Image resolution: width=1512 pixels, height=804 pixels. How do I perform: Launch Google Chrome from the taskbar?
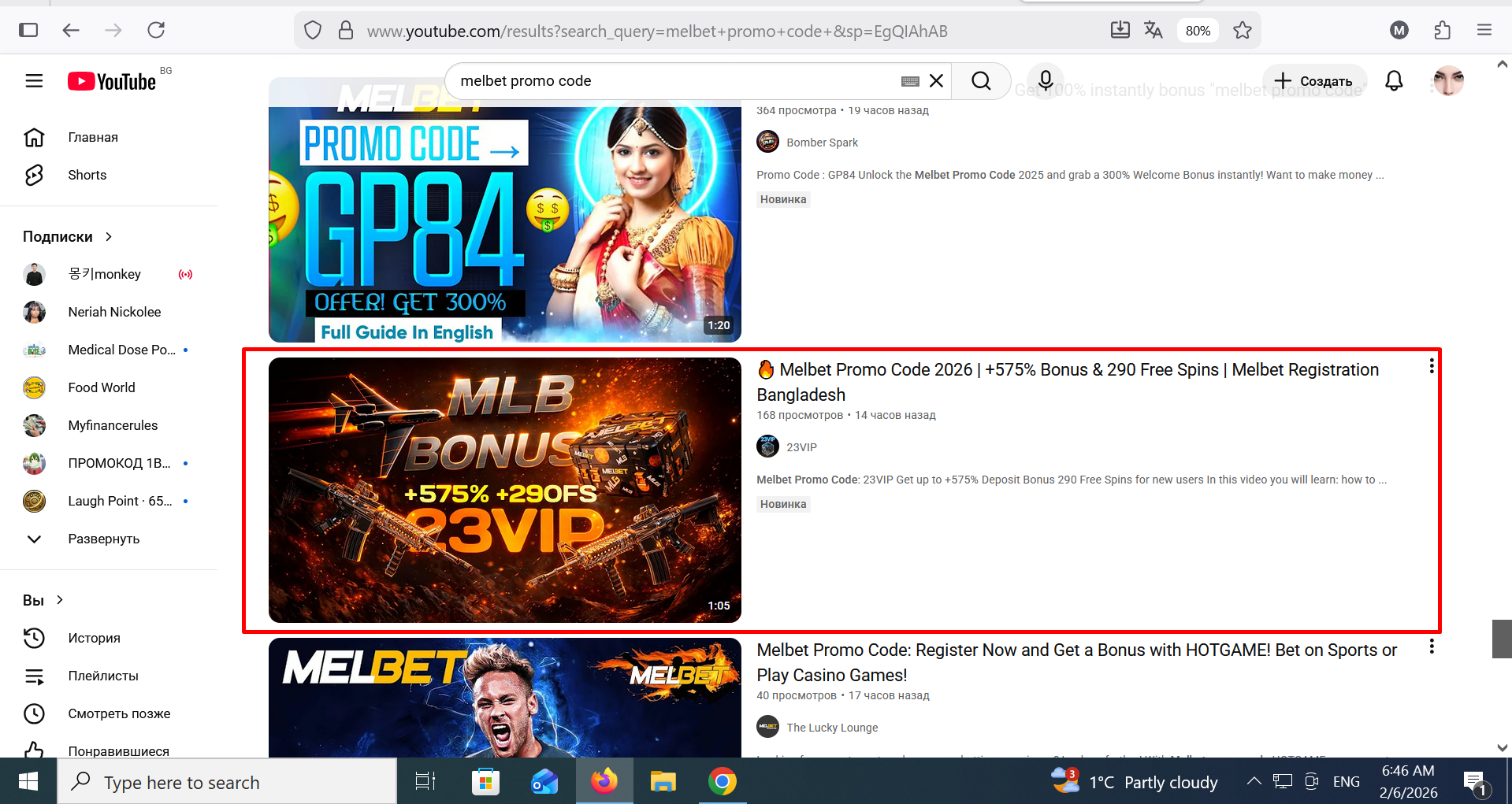pos(723,781)
